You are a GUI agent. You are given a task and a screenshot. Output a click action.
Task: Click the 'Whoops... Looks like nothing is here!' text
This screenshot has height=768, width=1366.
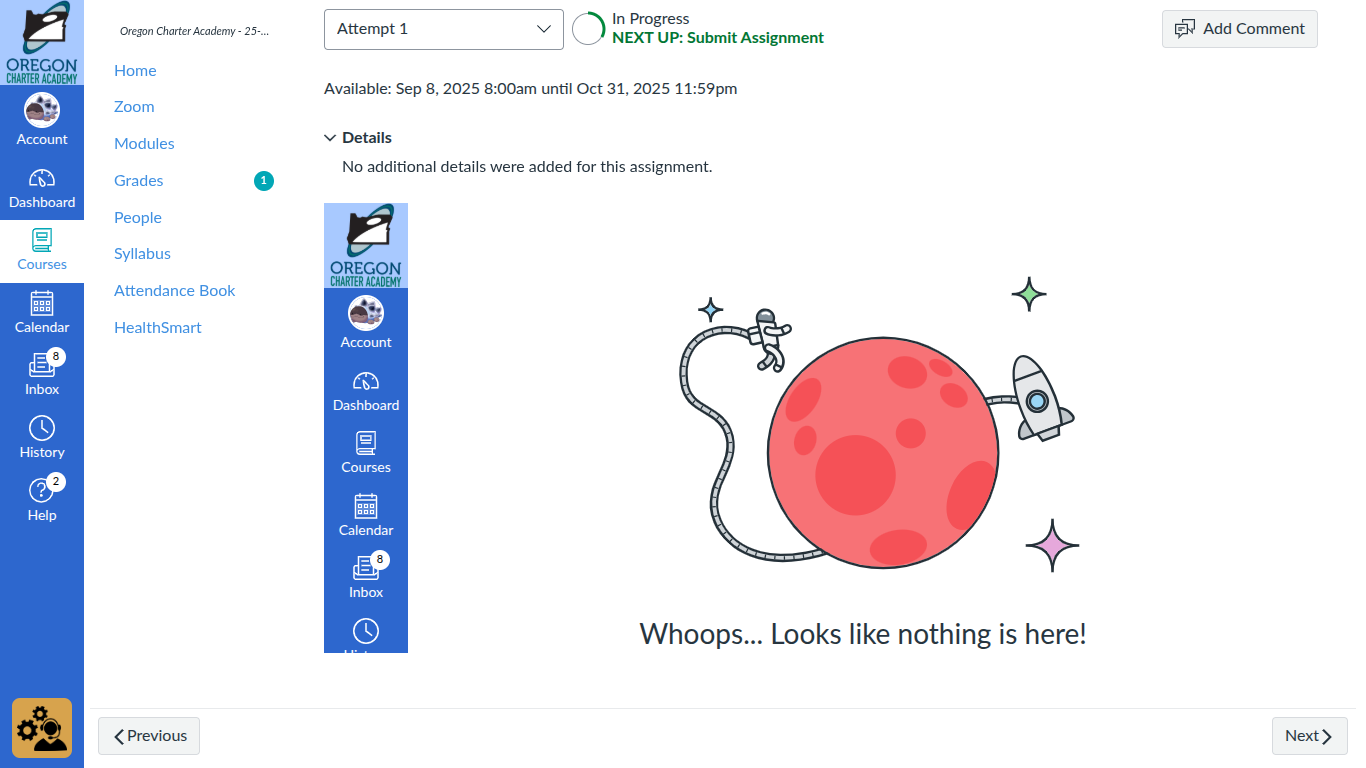tap(863, 634)
